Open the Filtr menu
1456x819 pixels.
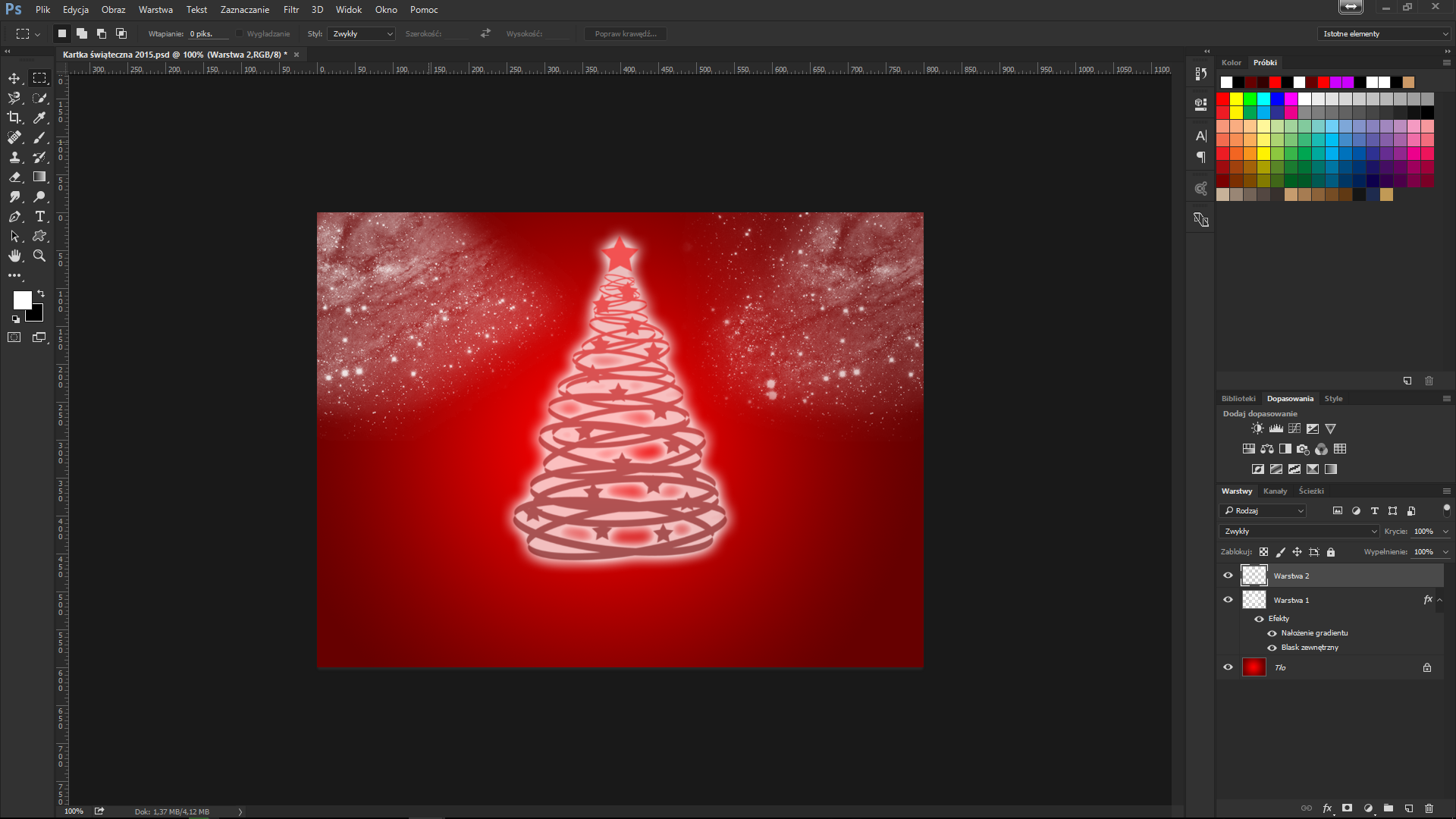290,10
